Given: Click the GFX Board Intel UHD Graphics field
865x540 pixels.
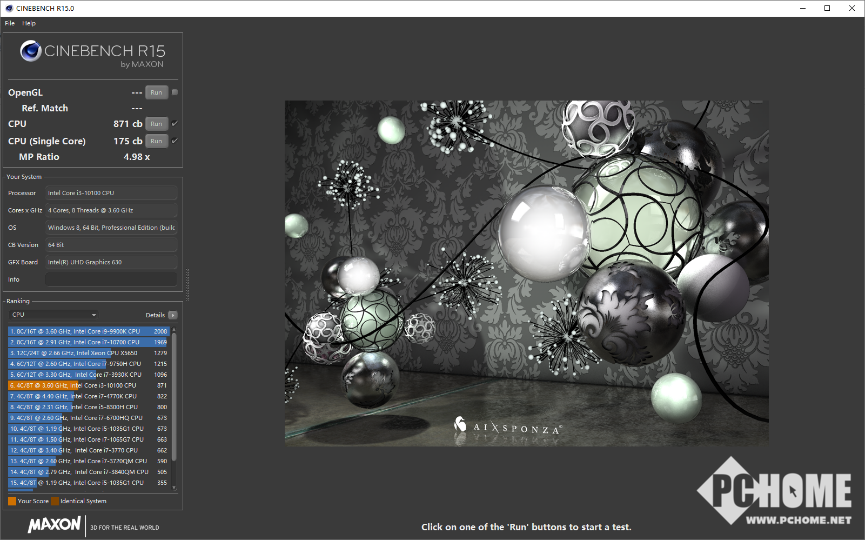Looking at the screenshot, I should pos(111,263).
